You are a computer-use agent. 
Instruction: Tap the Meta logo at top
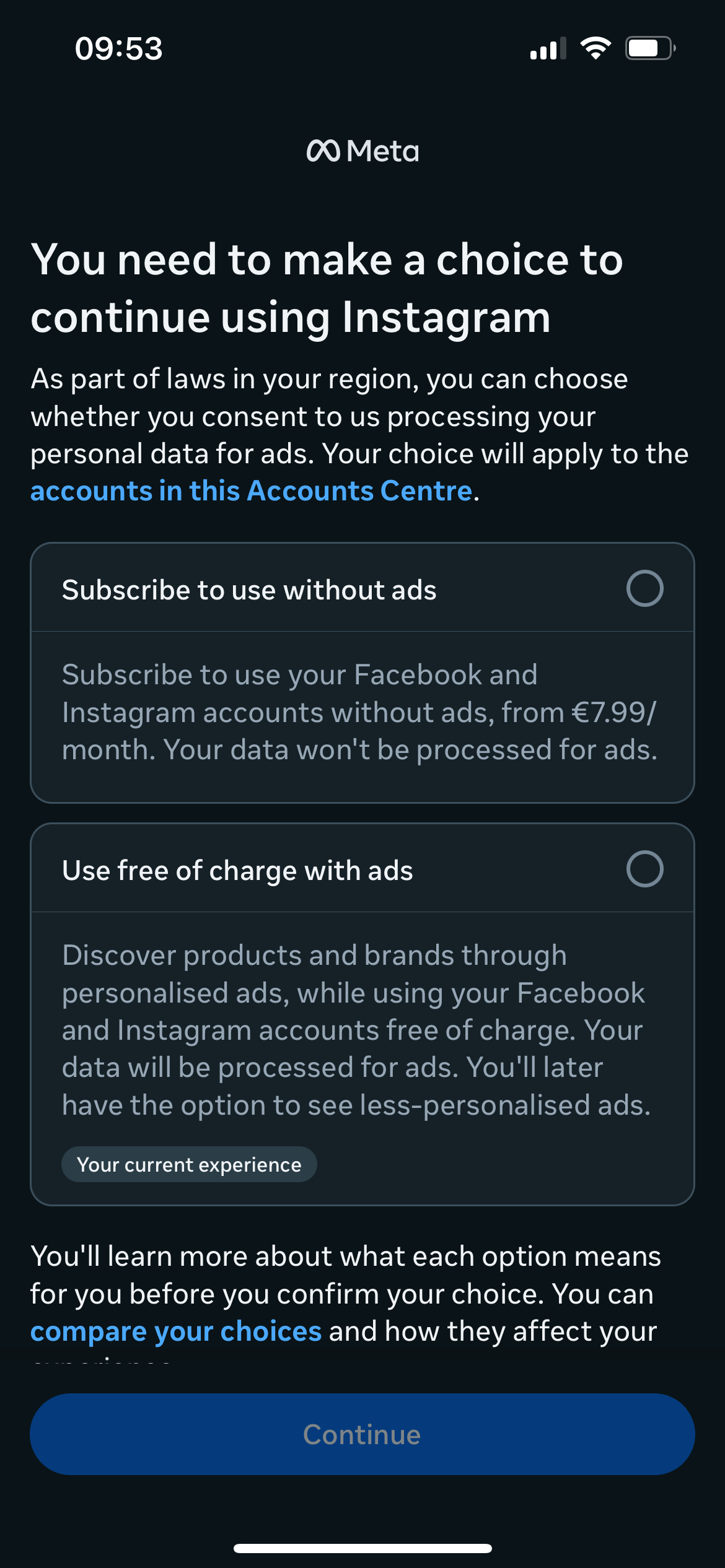click(x=362, y=151)
